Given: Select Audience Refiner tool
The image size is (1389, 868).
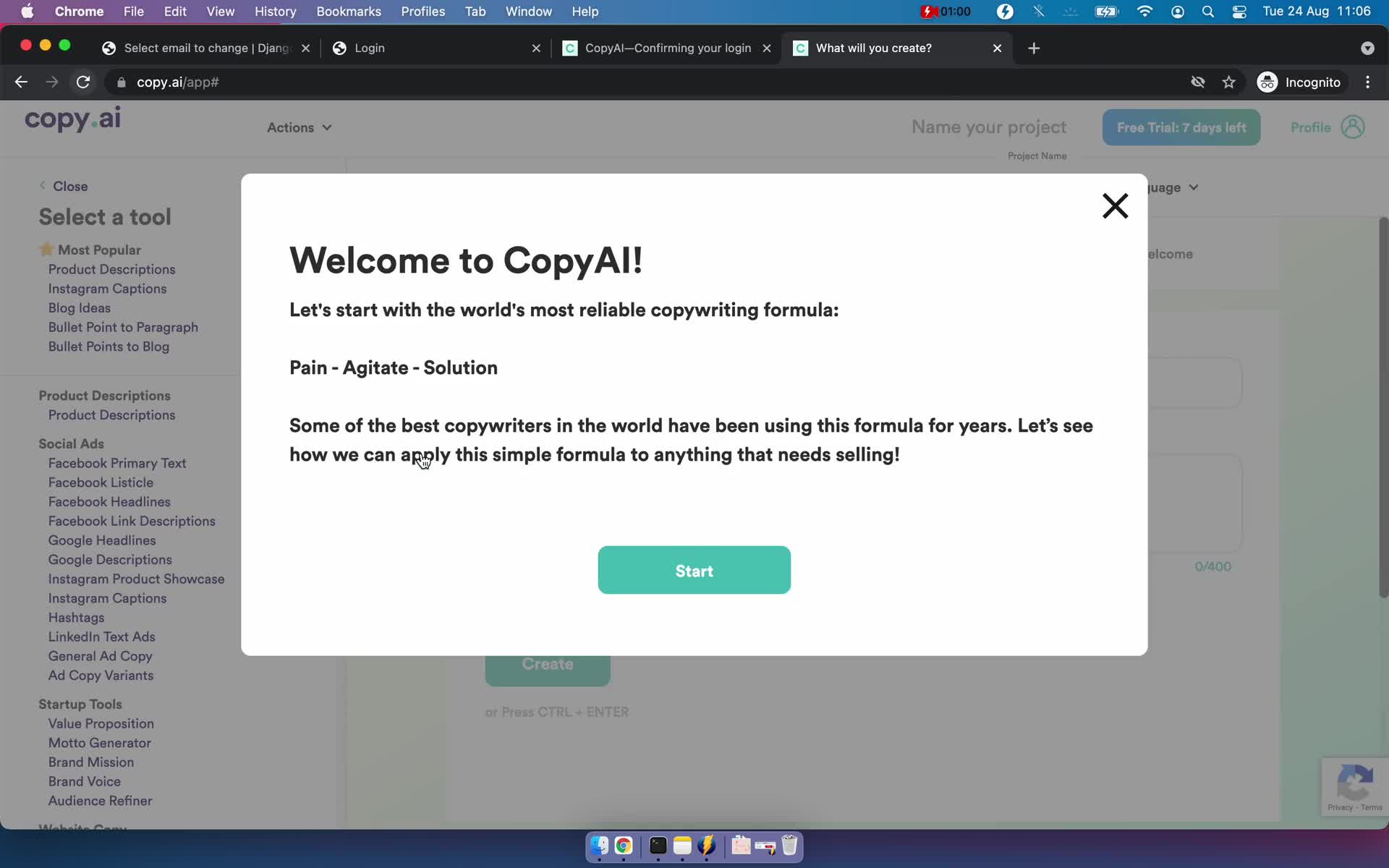Looking at the screenshot, I should [x=100, y=801].
